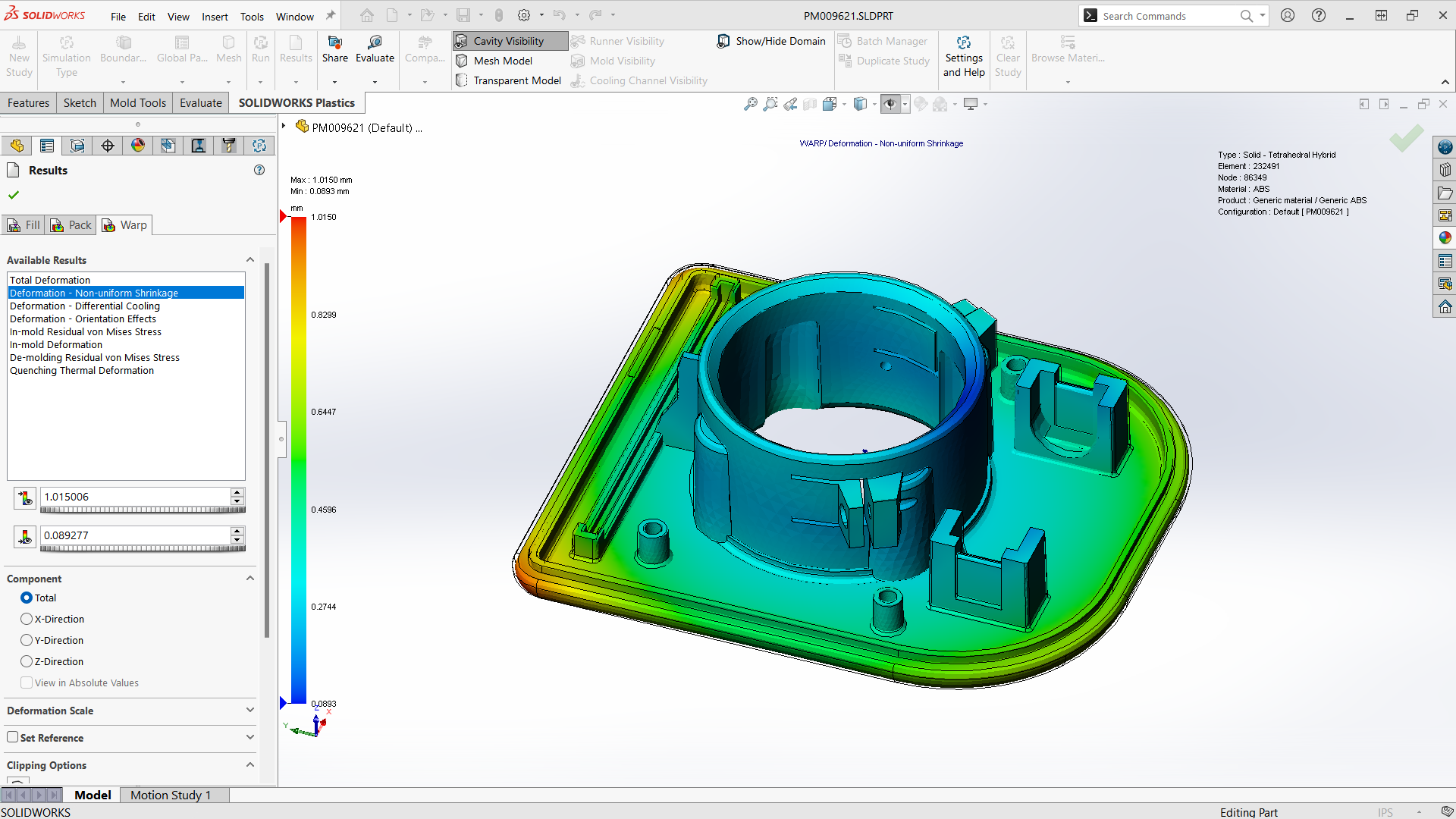Select Total deformation component radio button
The image size is (1456, 819).
click(26, 597)
